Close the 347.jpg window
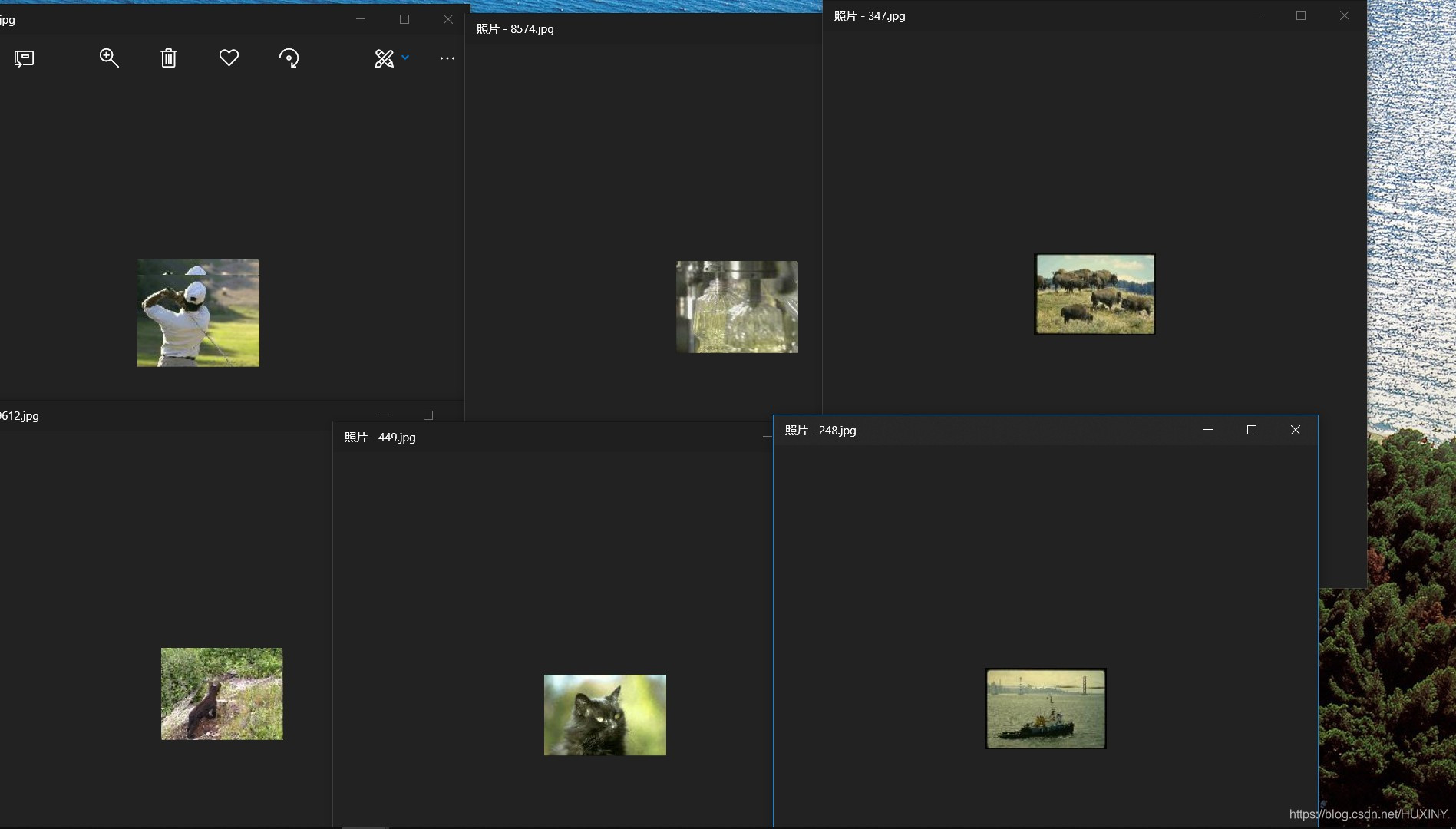The image size is (1456, 829). tap(1345, 15)
